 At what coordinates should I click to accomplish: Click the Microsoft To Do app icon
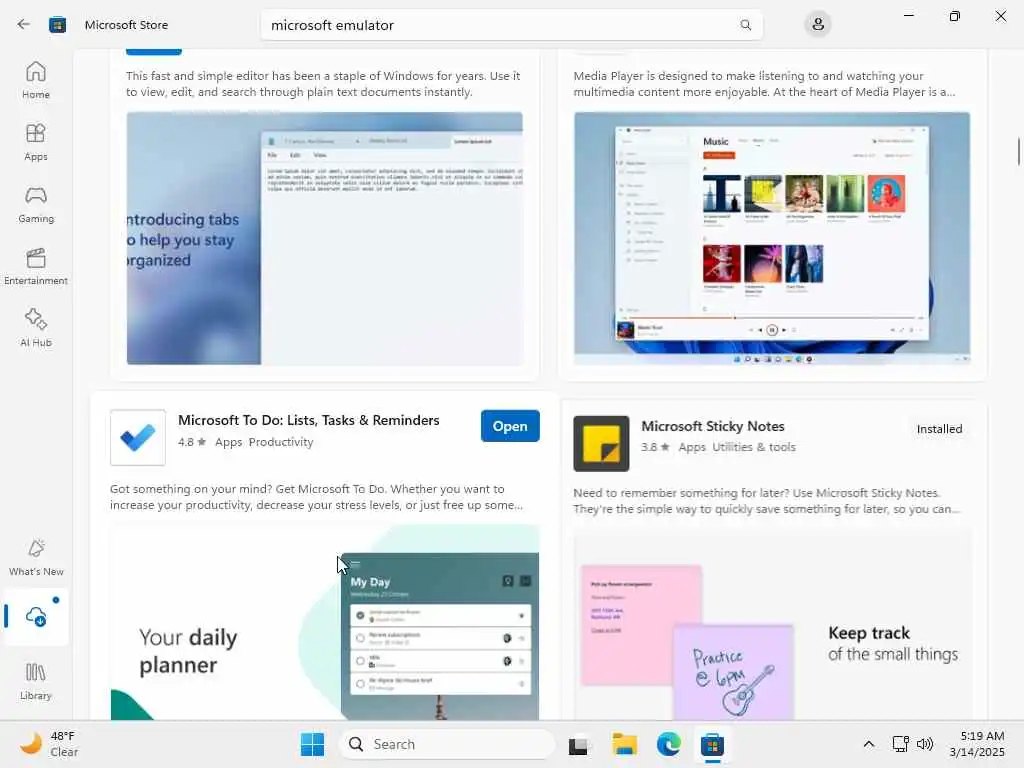(x=138, y=438)
